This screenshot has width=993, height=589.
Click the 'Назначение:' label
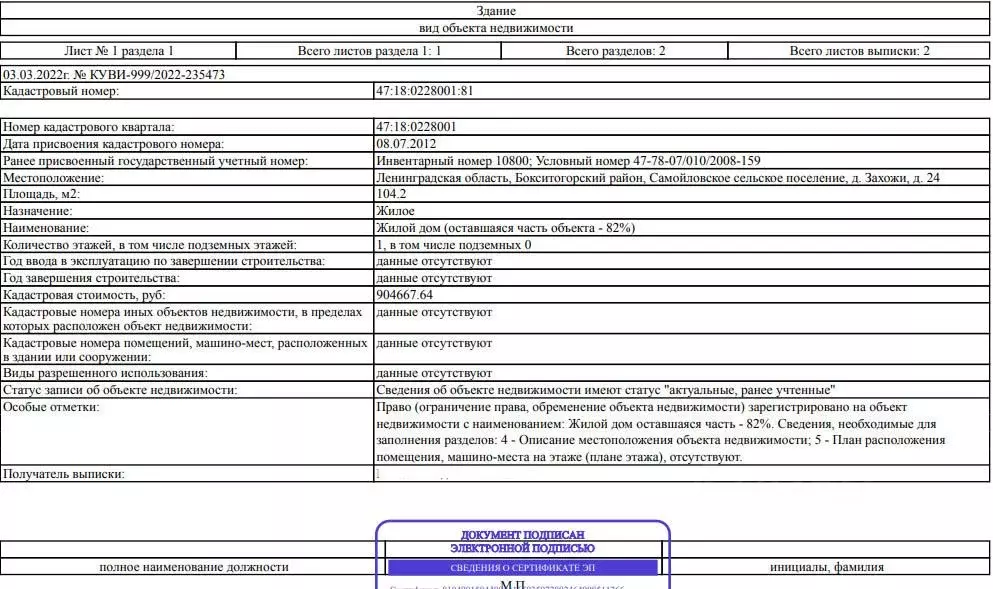pyautogui.click(x=37, y=211)
